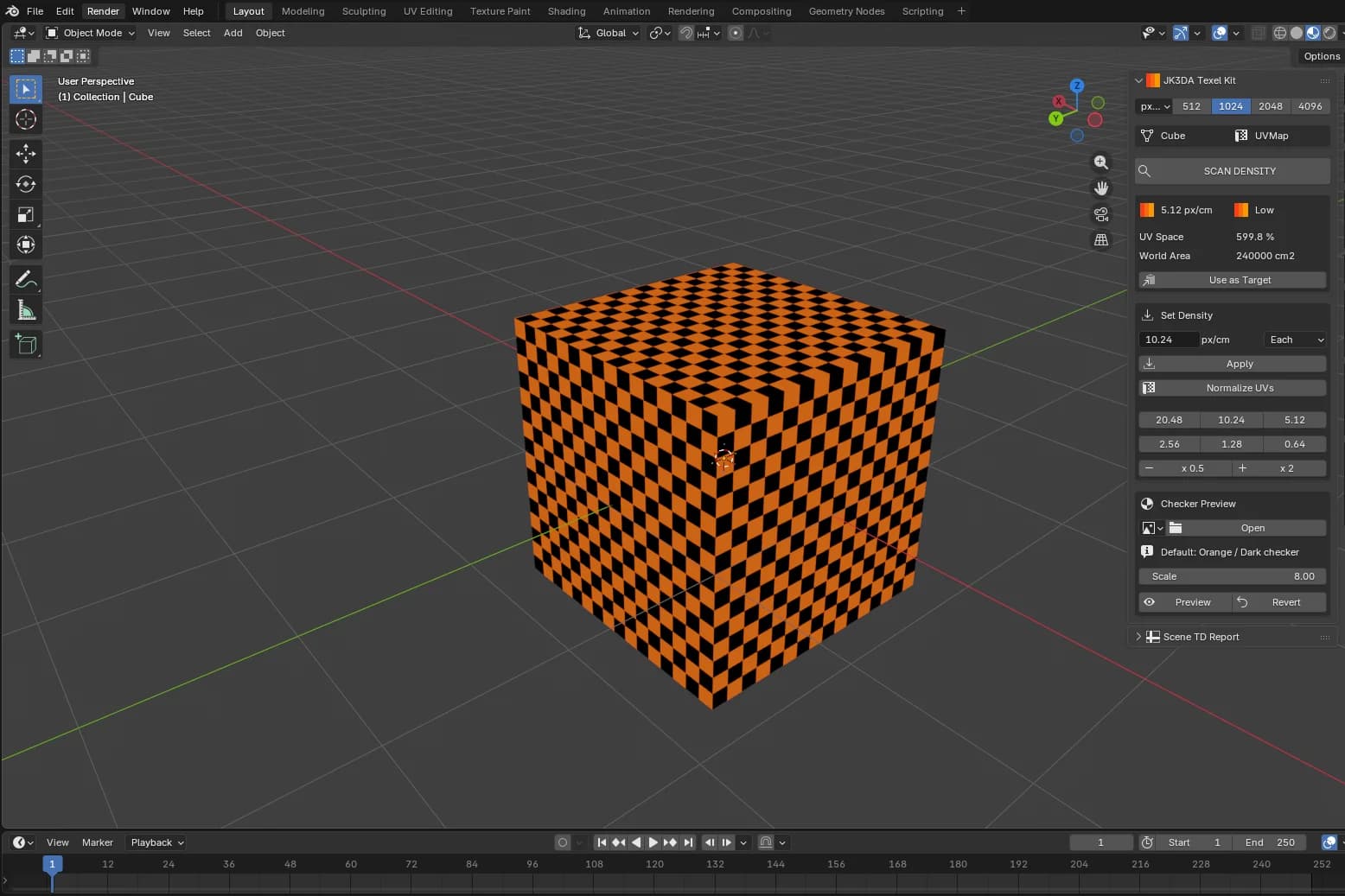This screenshot has width=1345, height=896.
Task: Open the Add menu in the viewport header
Action: 233,33
